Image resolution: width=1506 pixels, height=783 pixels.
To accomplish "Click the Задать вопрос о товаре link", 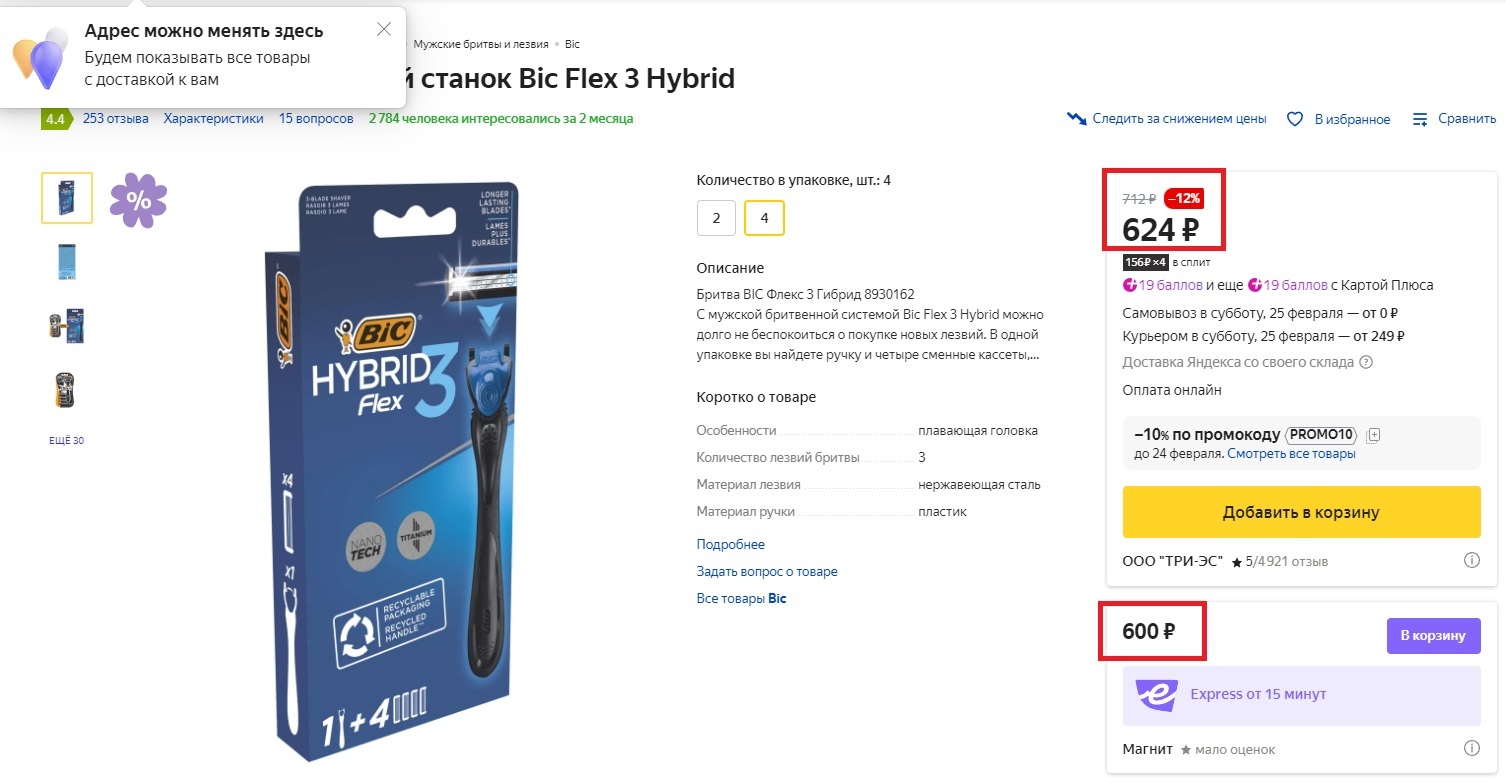I will point(766,572).
